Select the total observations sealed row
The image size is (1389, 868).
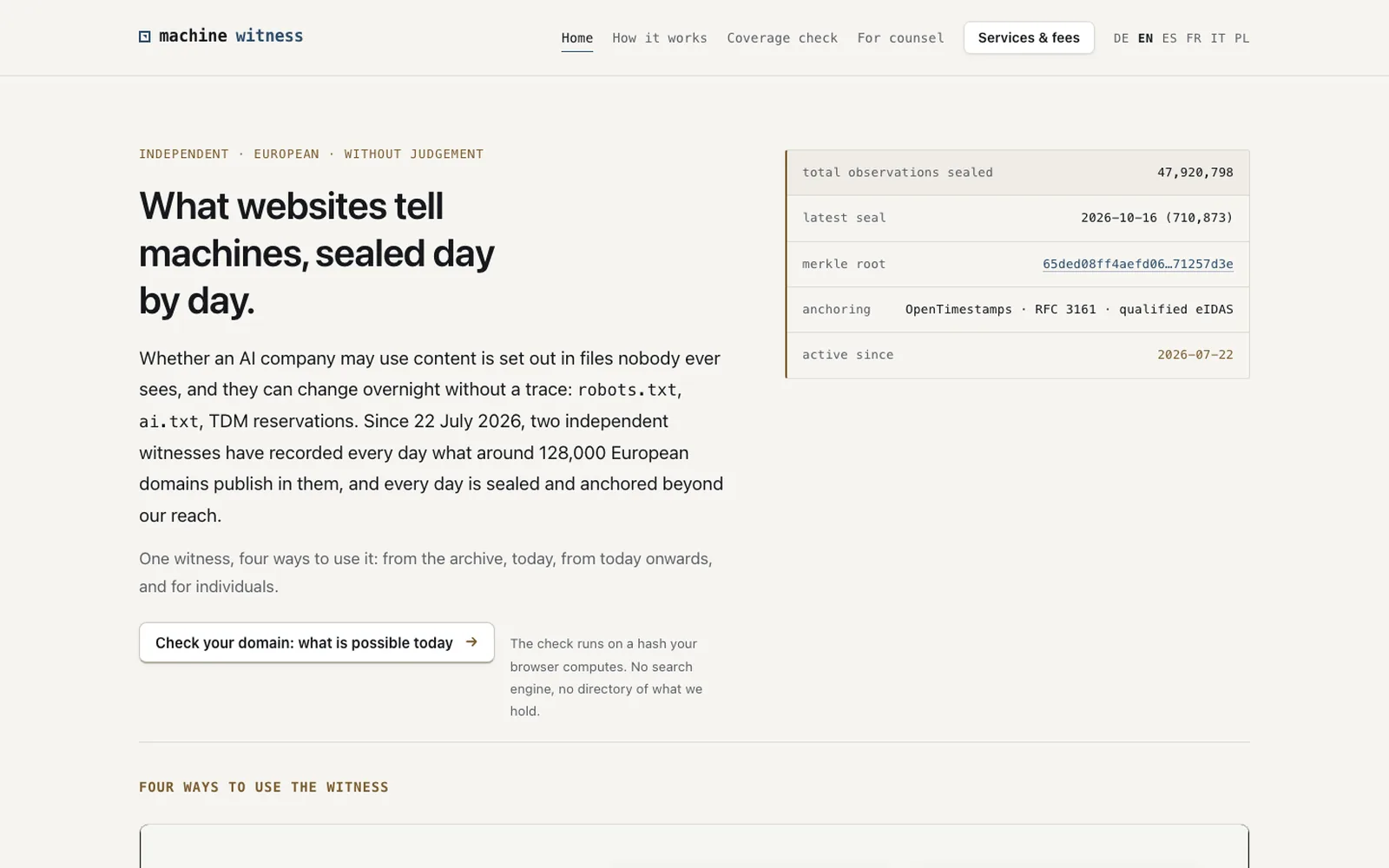(1017, 173)
